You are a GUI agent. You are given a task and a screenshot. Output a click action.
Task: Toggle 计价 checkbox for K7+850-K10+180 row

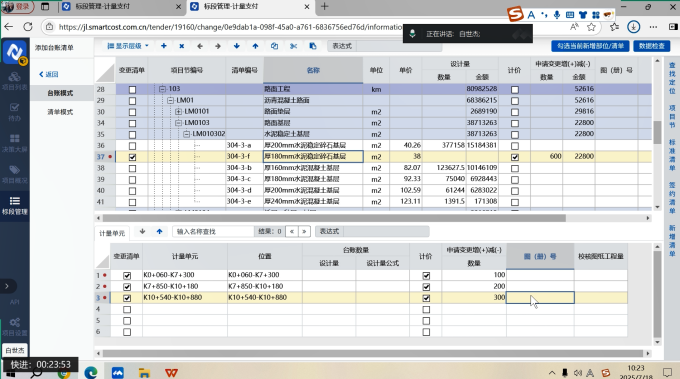426,287
